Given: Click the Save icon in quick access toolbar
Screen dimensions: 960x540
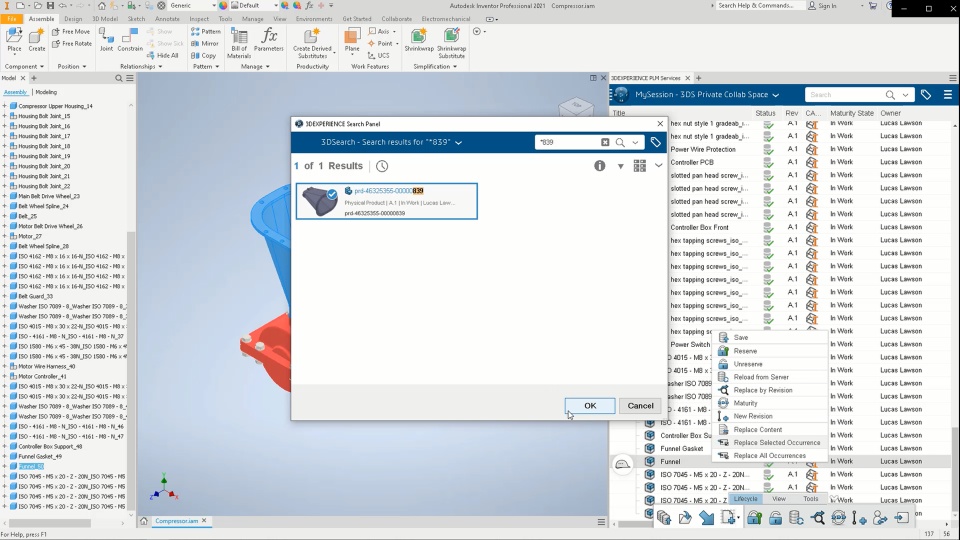Looking at the screenshot, I should pos(50,6).
